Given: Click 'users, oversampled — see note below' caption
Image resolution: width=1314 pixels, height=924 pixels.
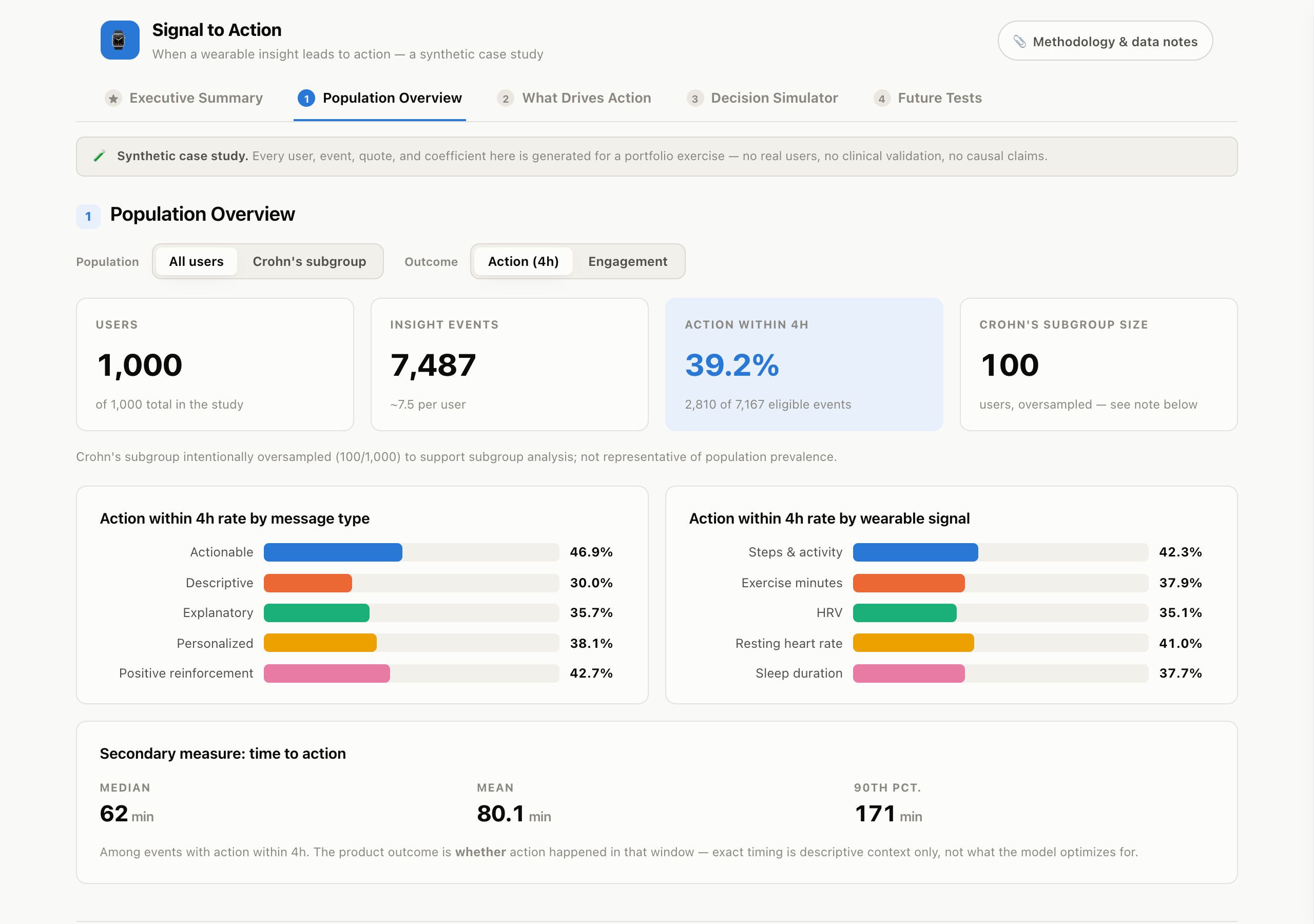Looking at the screenshot, I should 1088,405.
